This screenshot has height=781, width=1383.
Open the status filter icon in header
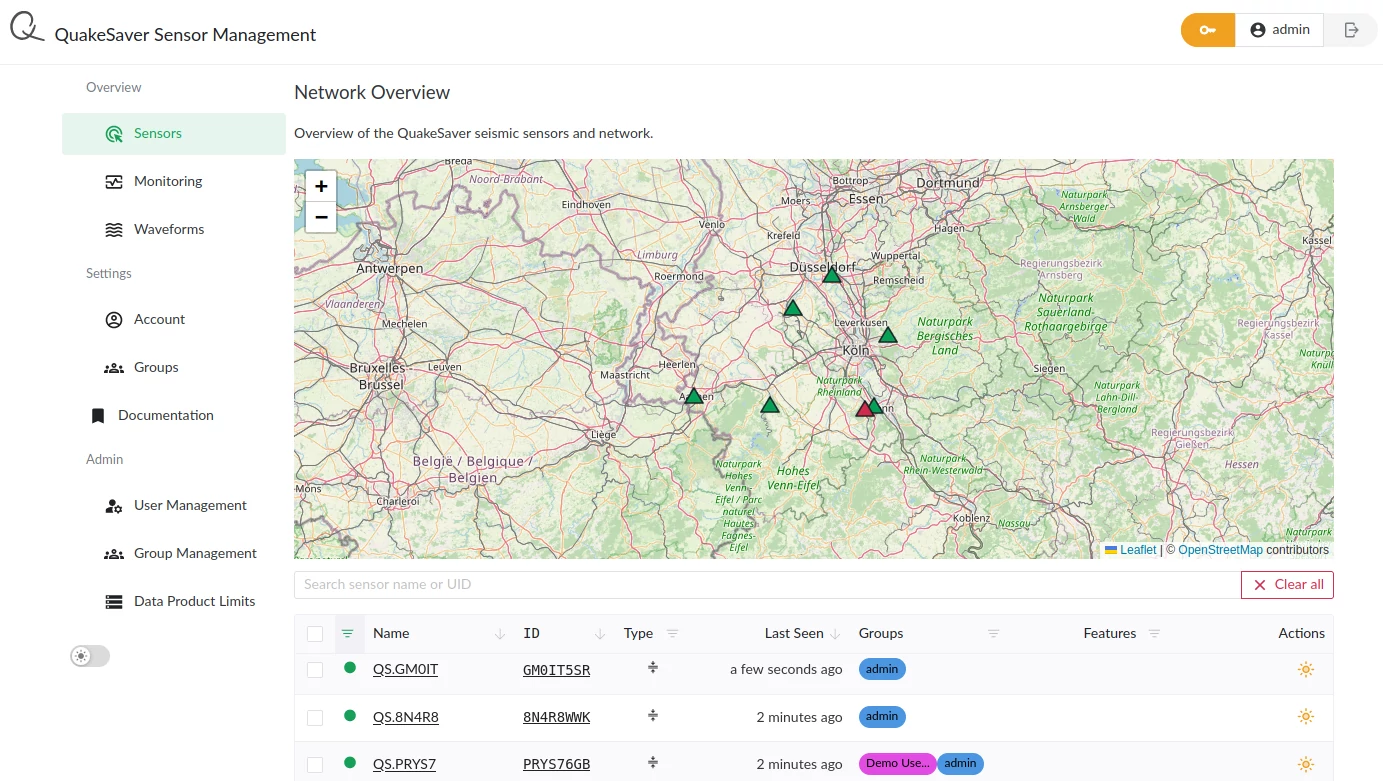348,634
